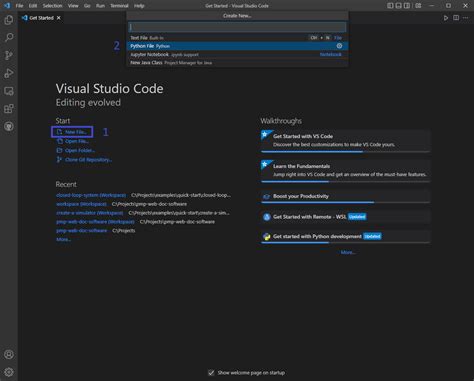The height and width of the screenshot is (381, 474).
Task: Open recent workspace (Workspace) entry
Action: [81, 204]
